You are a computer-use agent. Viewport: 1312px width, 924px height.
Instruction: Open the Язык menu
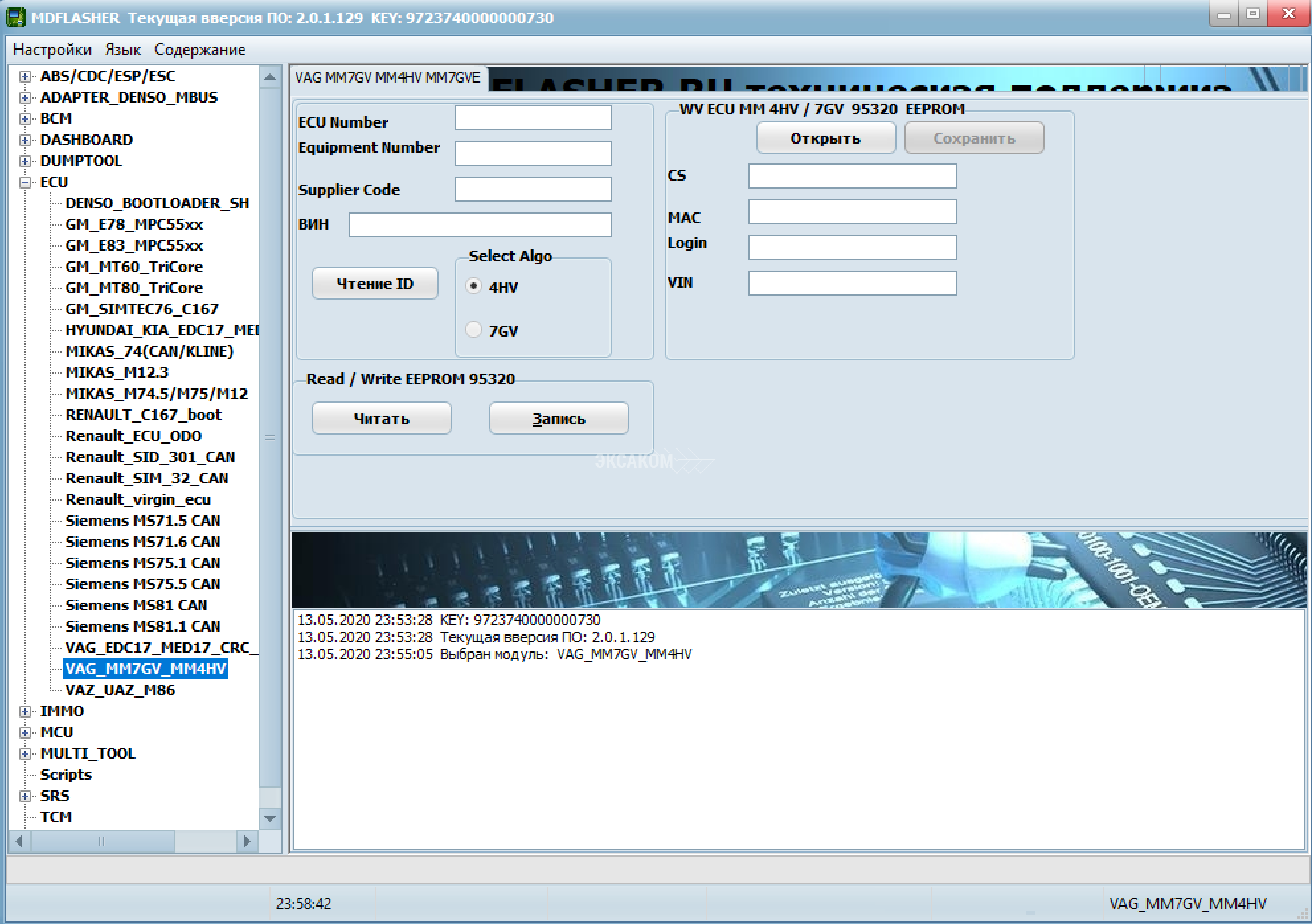point(122,50)
